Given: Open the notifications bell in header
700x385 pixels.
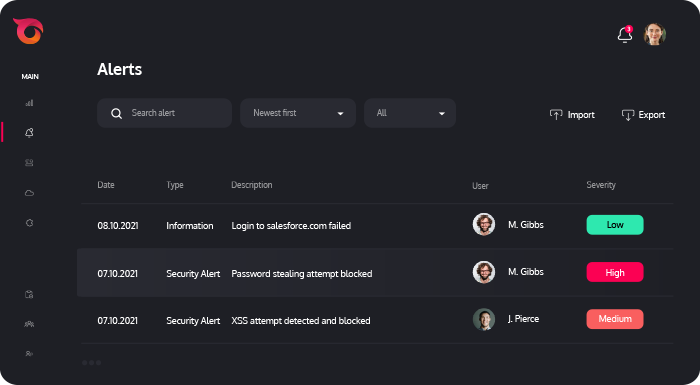Looking at the screenshot, I should (x=625, y=34).
